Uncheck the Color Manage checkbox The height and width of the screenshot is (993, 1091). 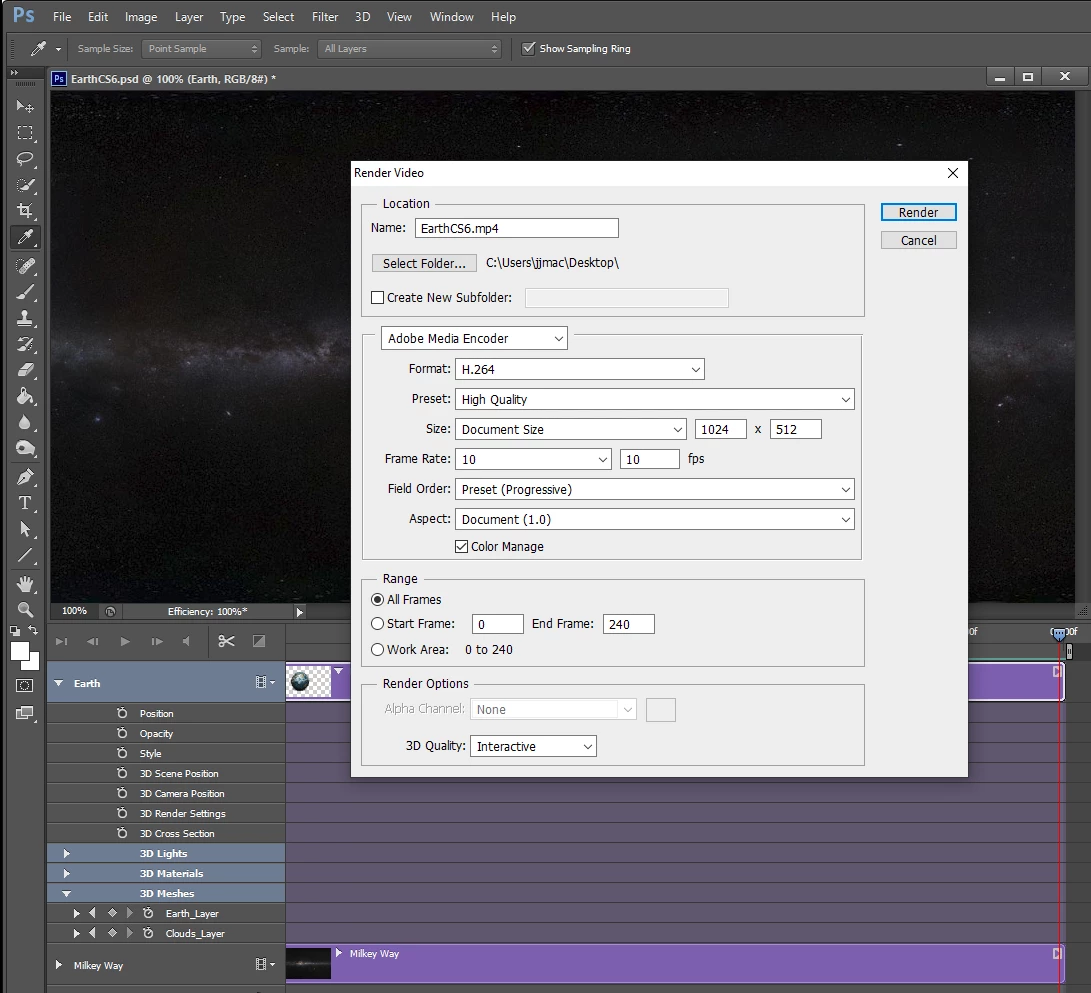tap(461, 547)
